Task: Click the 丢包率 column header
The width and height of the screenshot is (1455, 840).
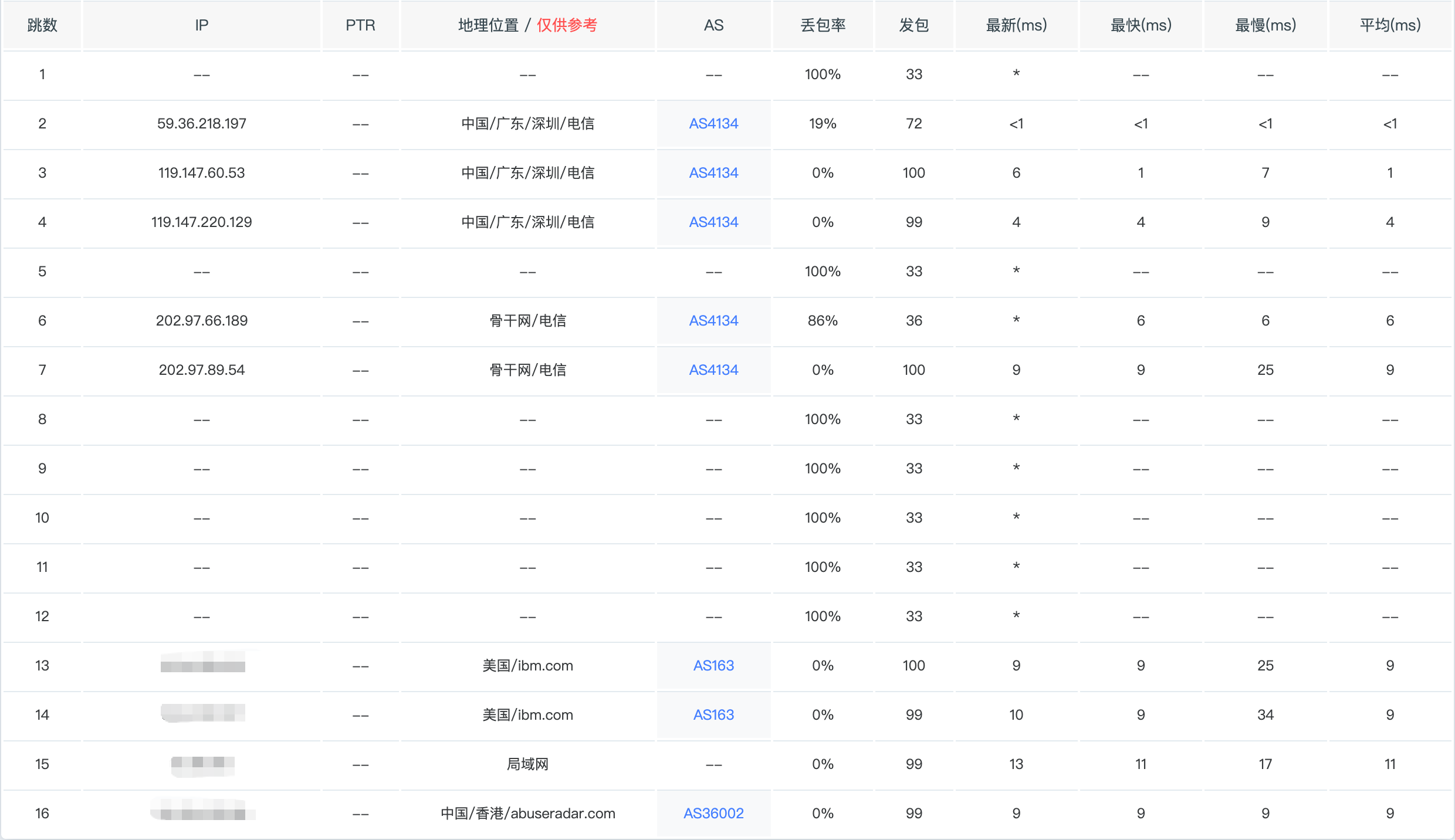Action: point(823,25)
